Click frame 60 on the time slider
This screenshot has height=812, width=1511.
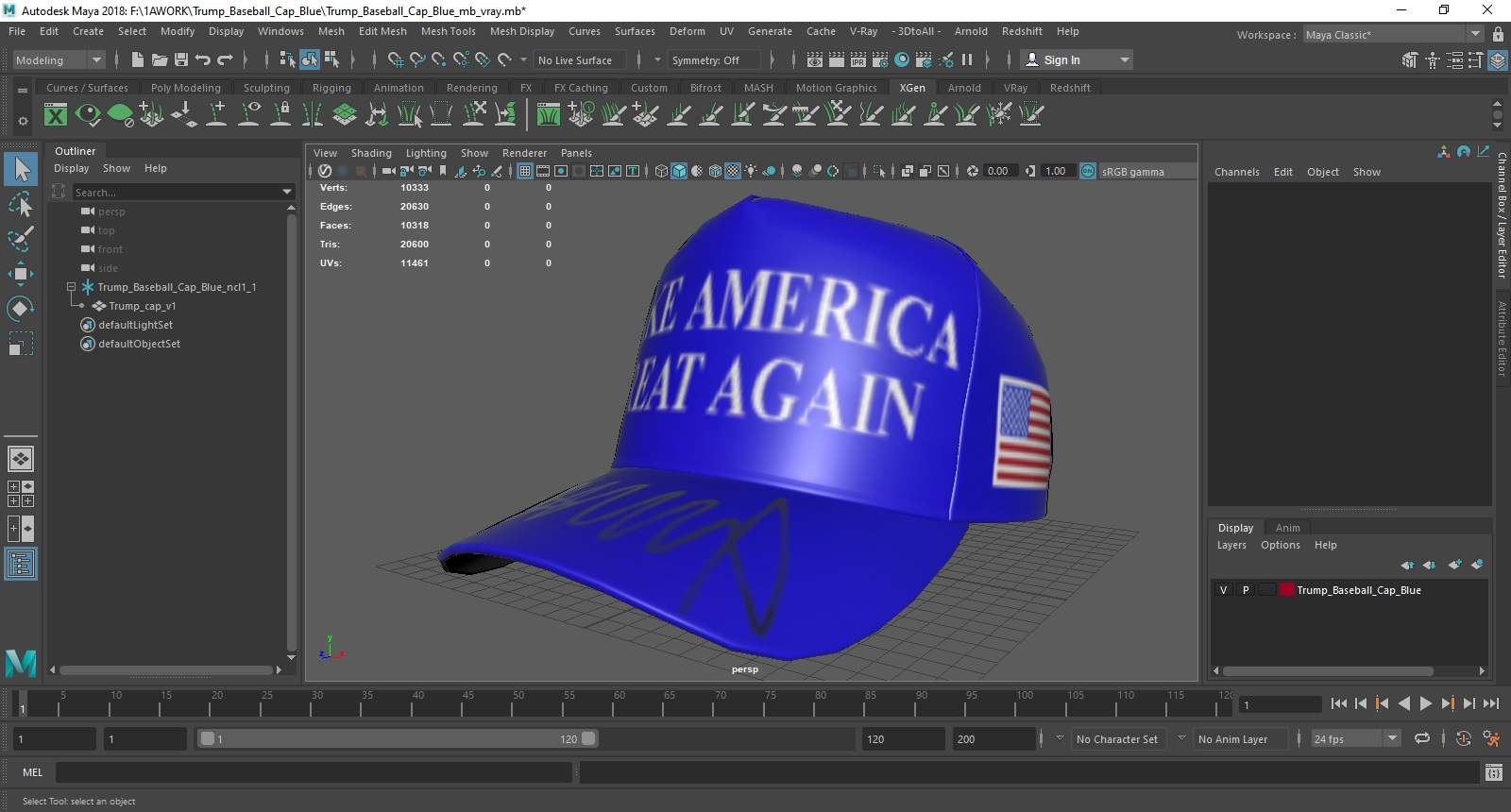coord(619,703)
